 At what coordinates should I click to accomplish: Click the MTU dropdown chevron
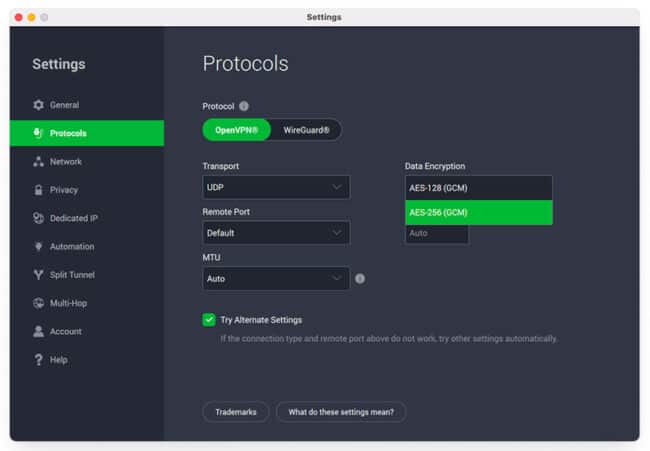(x=337, y=279)
